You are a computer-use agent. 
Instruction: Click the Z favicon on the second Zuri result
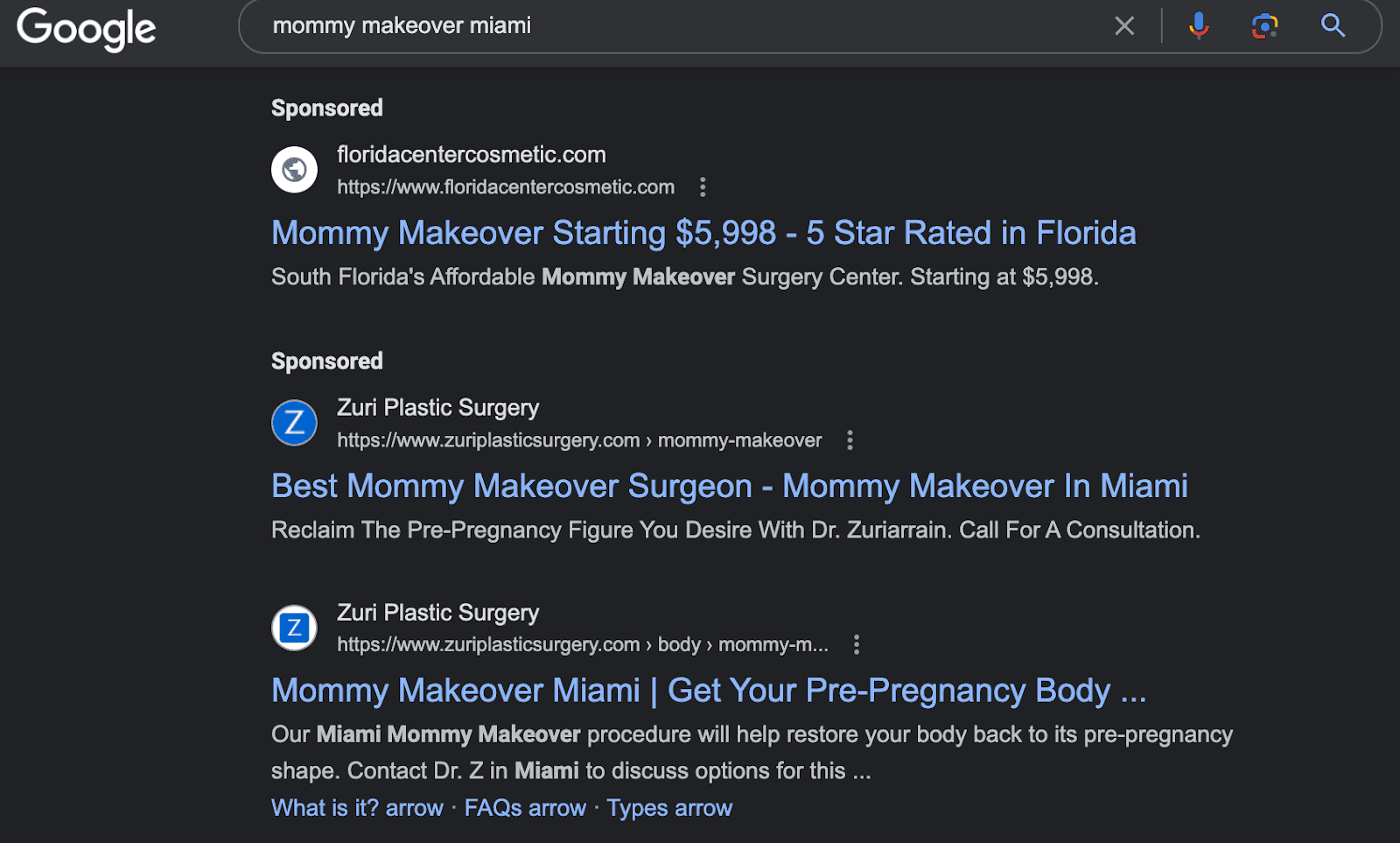tap(294, 627)
